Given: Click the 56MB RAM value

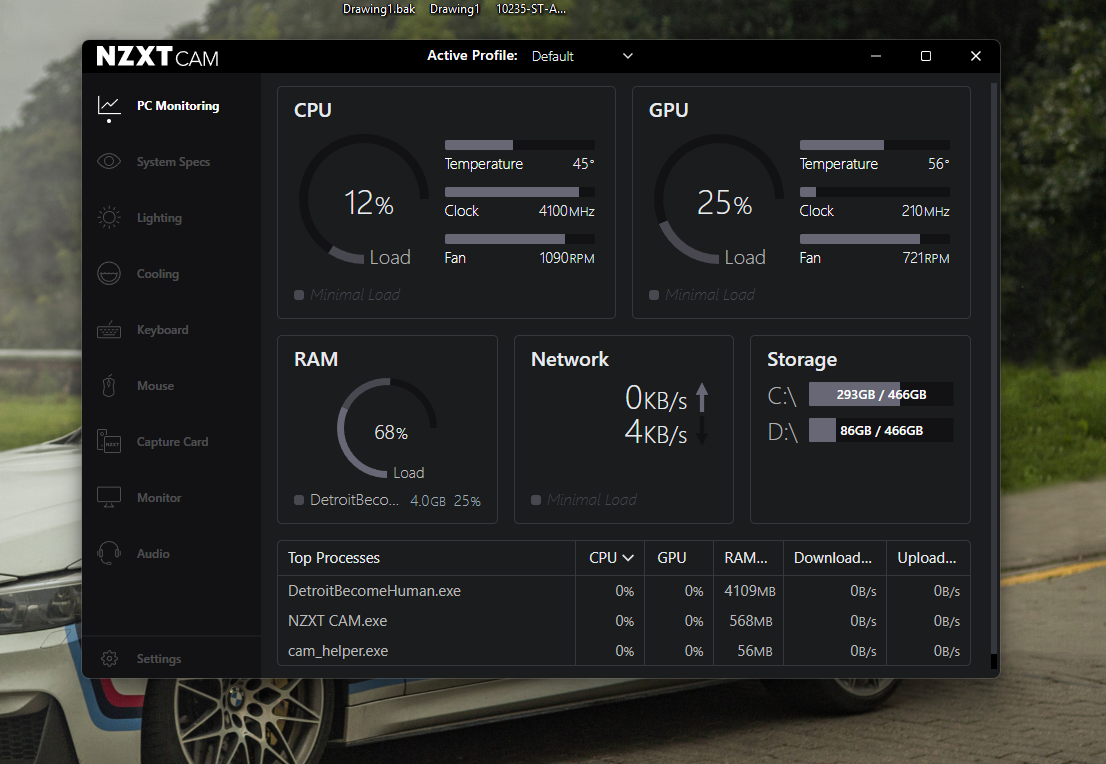Looking at the screenshot, I should (755, 651).
